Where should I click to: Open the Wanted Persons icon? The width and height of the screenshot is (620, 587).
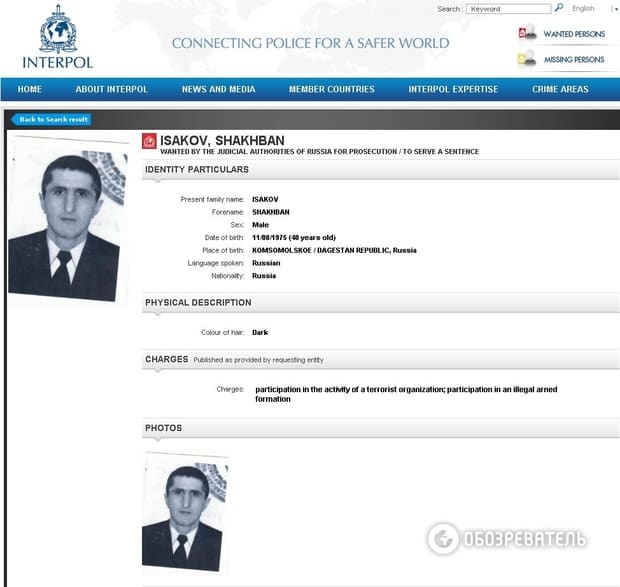528,33
